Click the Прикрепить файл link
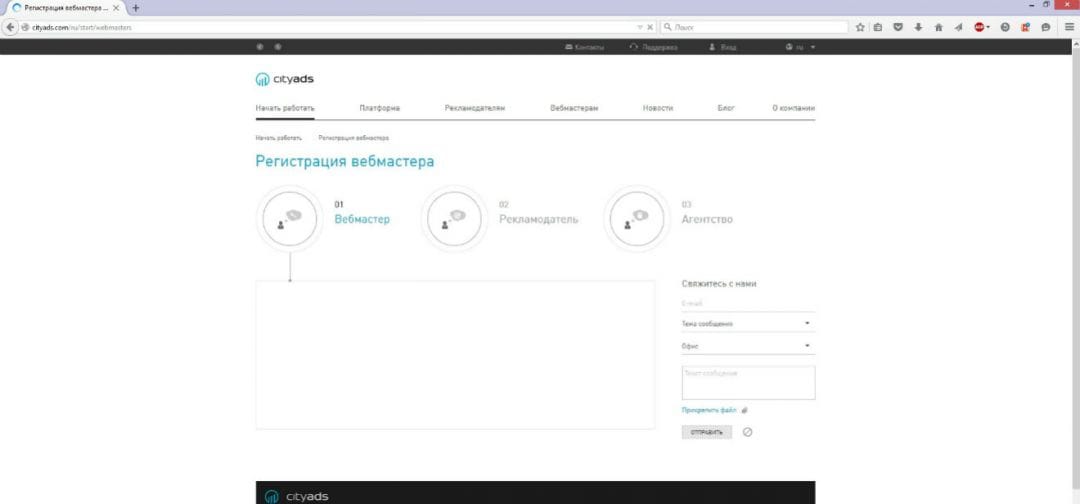The image size is (1080, 504). [709, 410]
